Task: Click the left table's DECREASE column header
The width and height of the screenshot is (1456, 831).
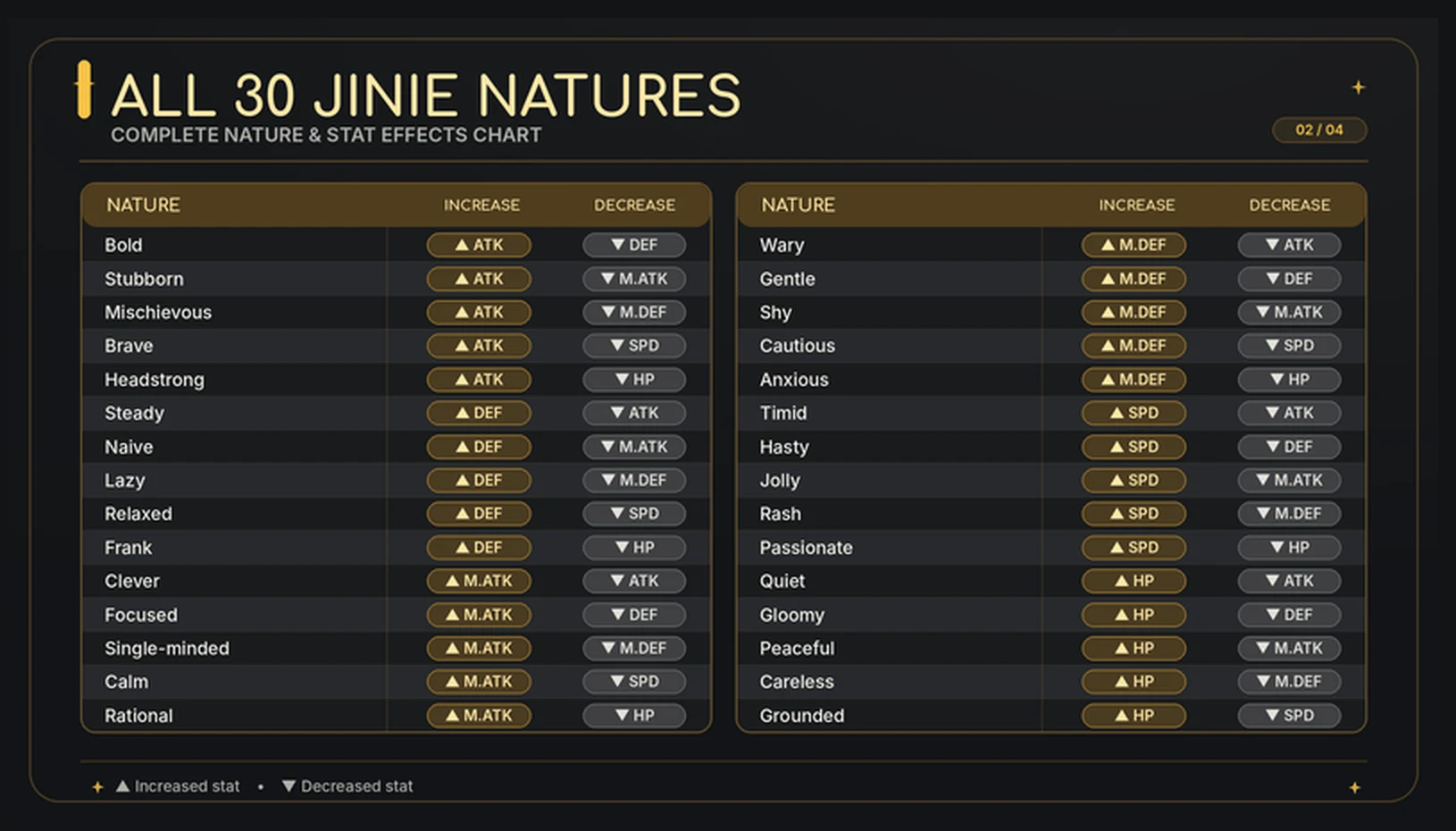Action: 635,205
